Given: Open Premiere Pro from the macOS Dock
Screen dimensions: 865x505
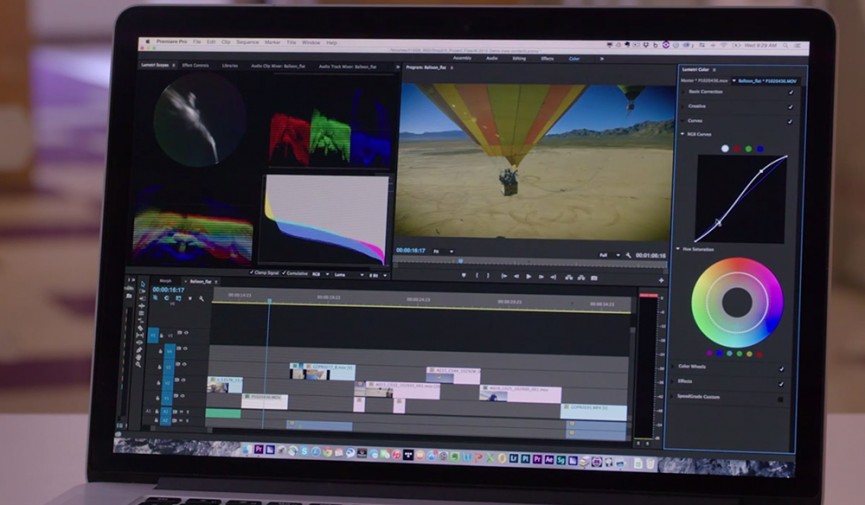Looking at the screenshot, I should point(258,449).
